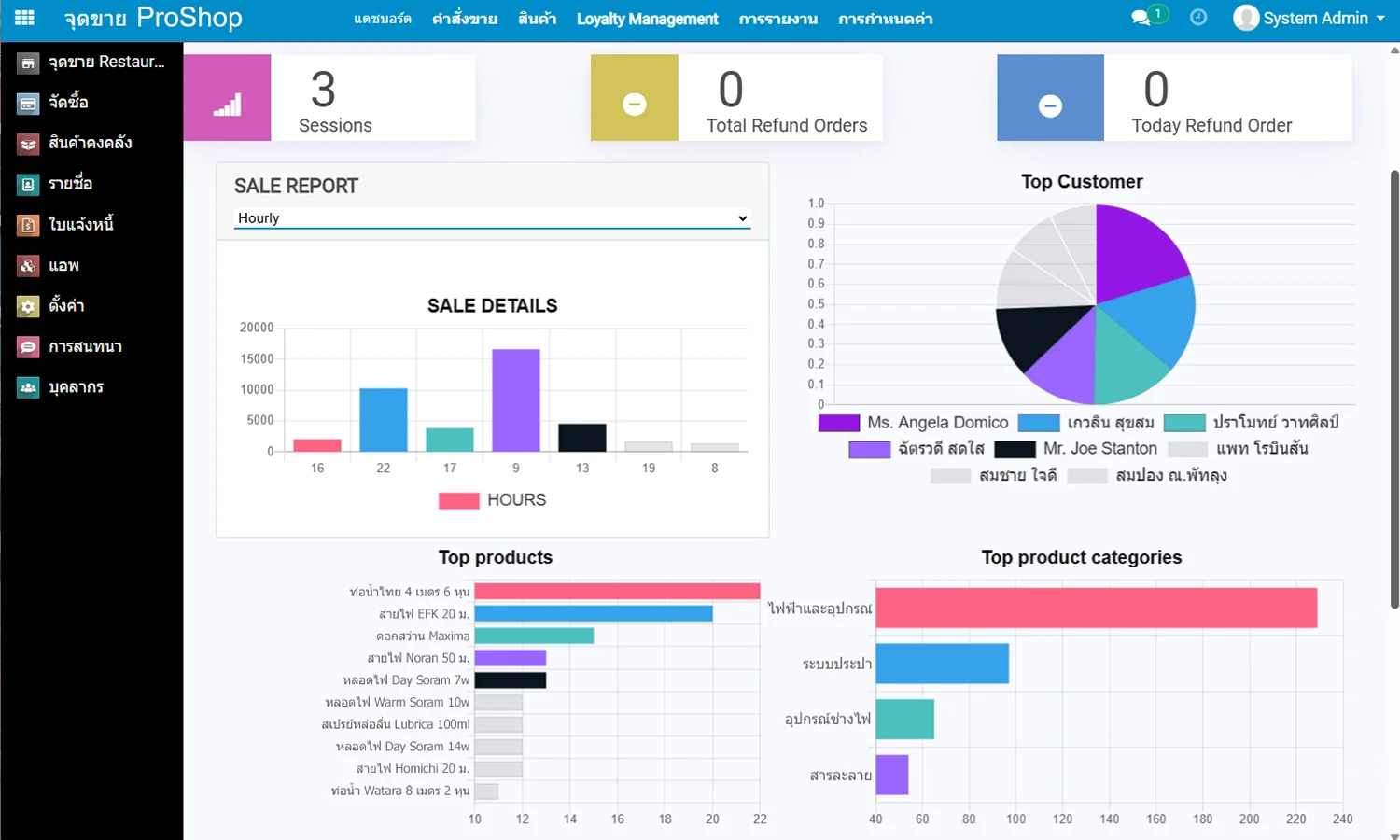Open the สินค้าคงคลัง inventory icon
This screenshot has width=1400, height=840.
[27, 143]
